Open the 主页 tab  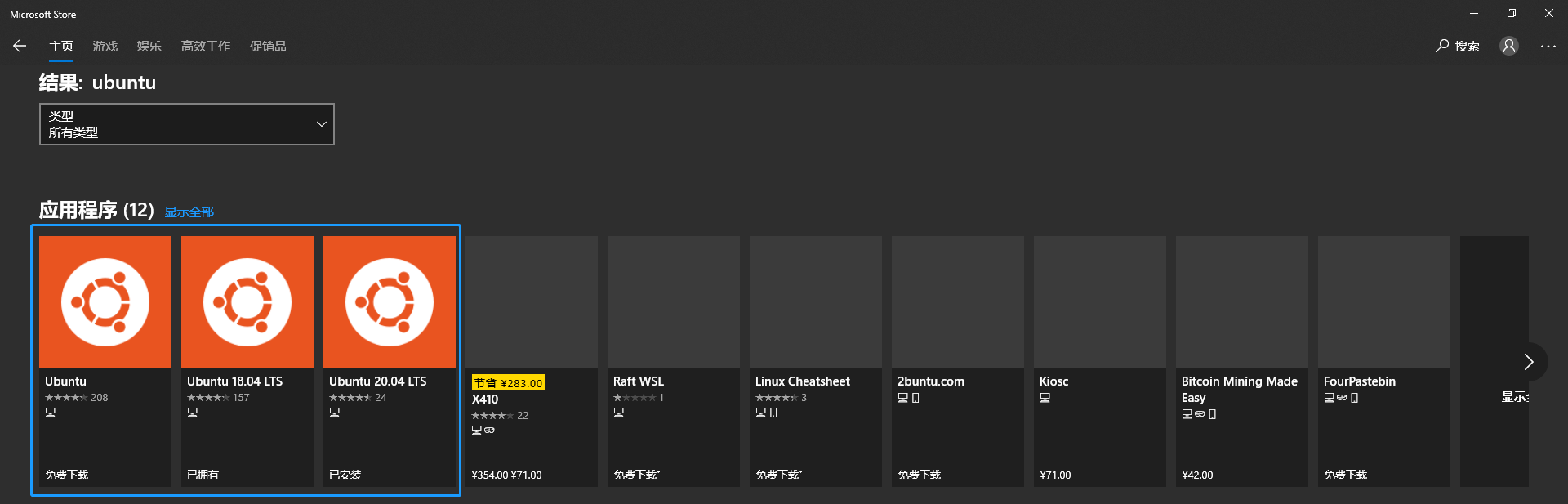pos(61,46)
